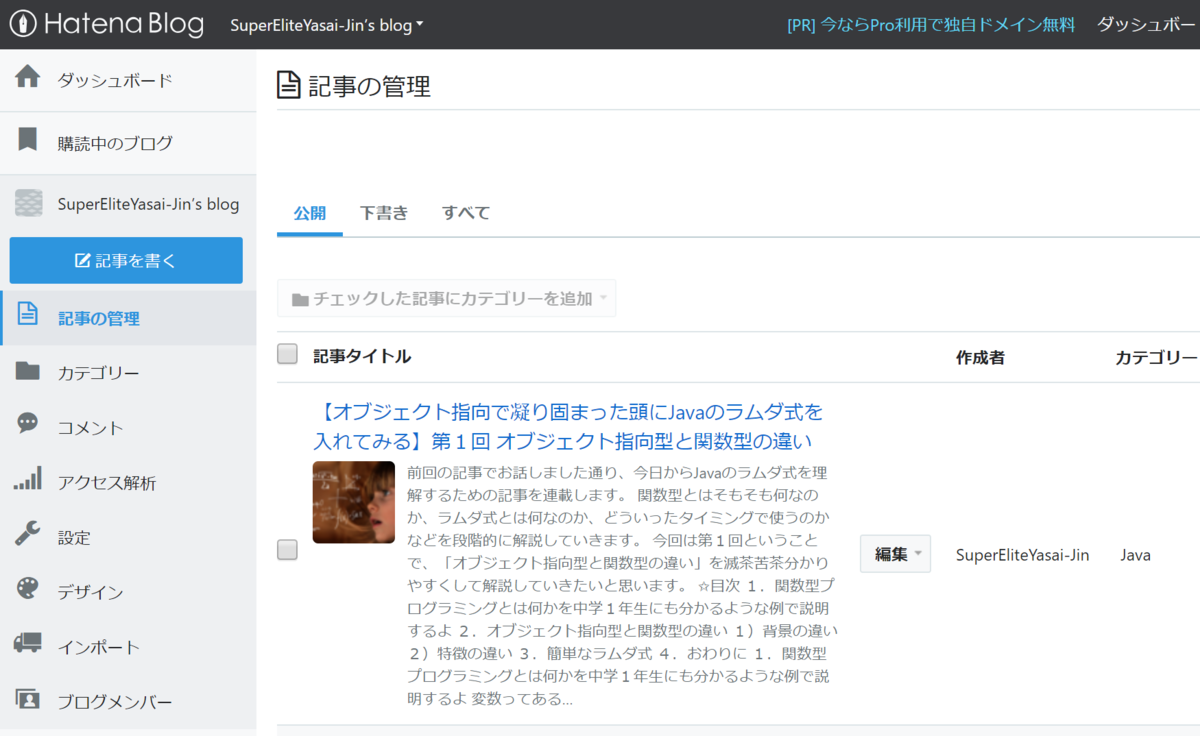
Task: Switch to the すべて tab
Action: pos(466,213)
